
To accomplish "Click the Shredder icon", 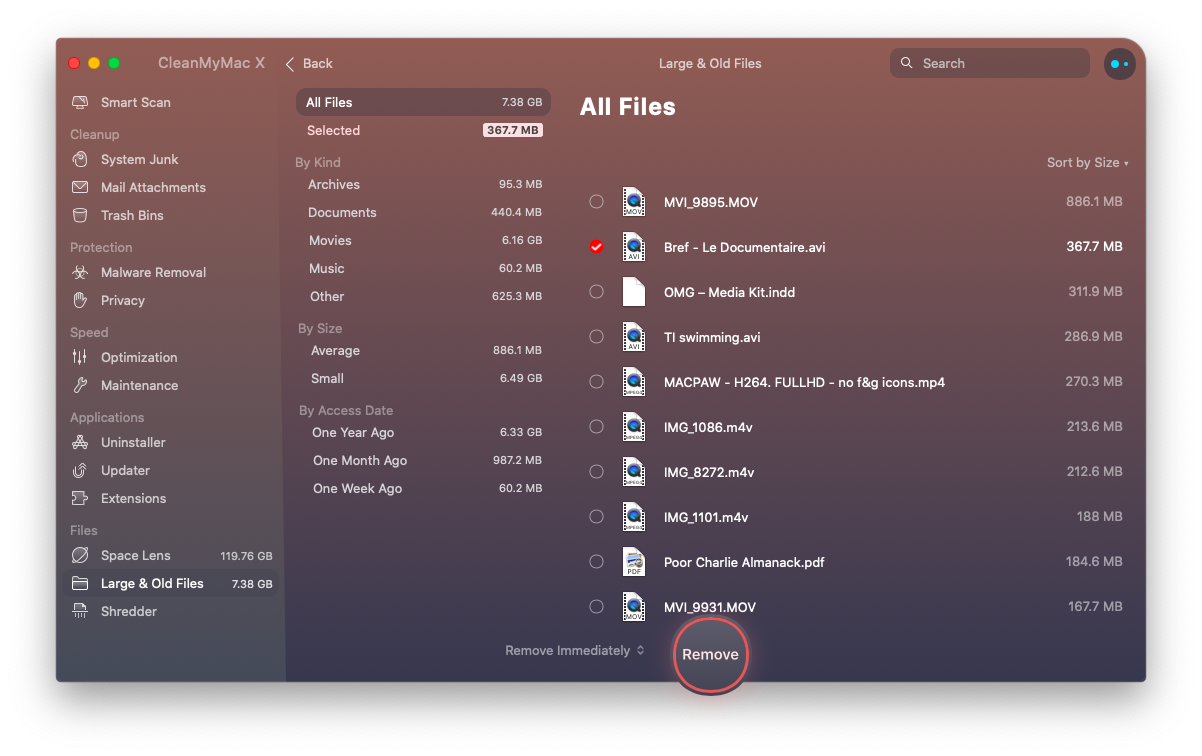I will pos(80,612).
